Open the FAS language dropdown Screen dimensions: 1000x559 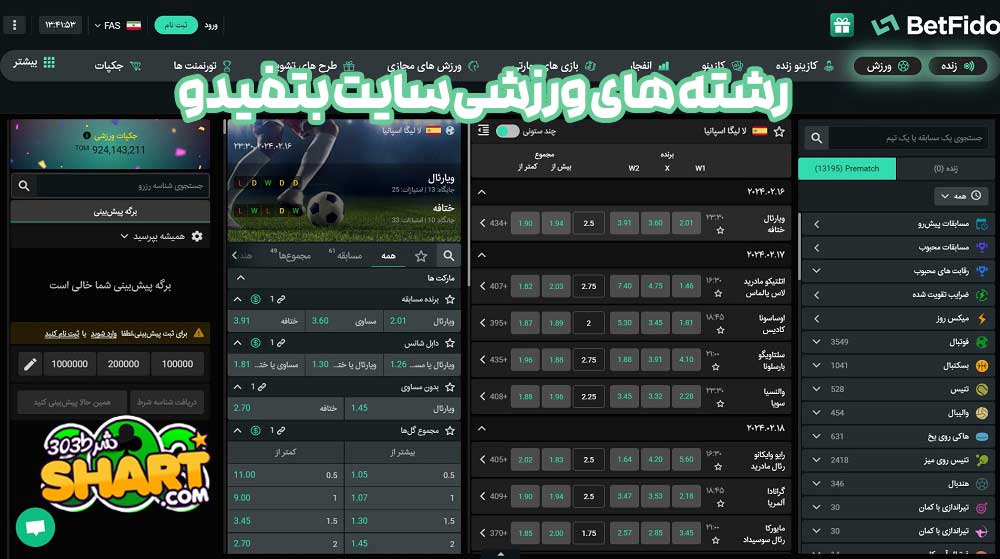click(117, 25)
